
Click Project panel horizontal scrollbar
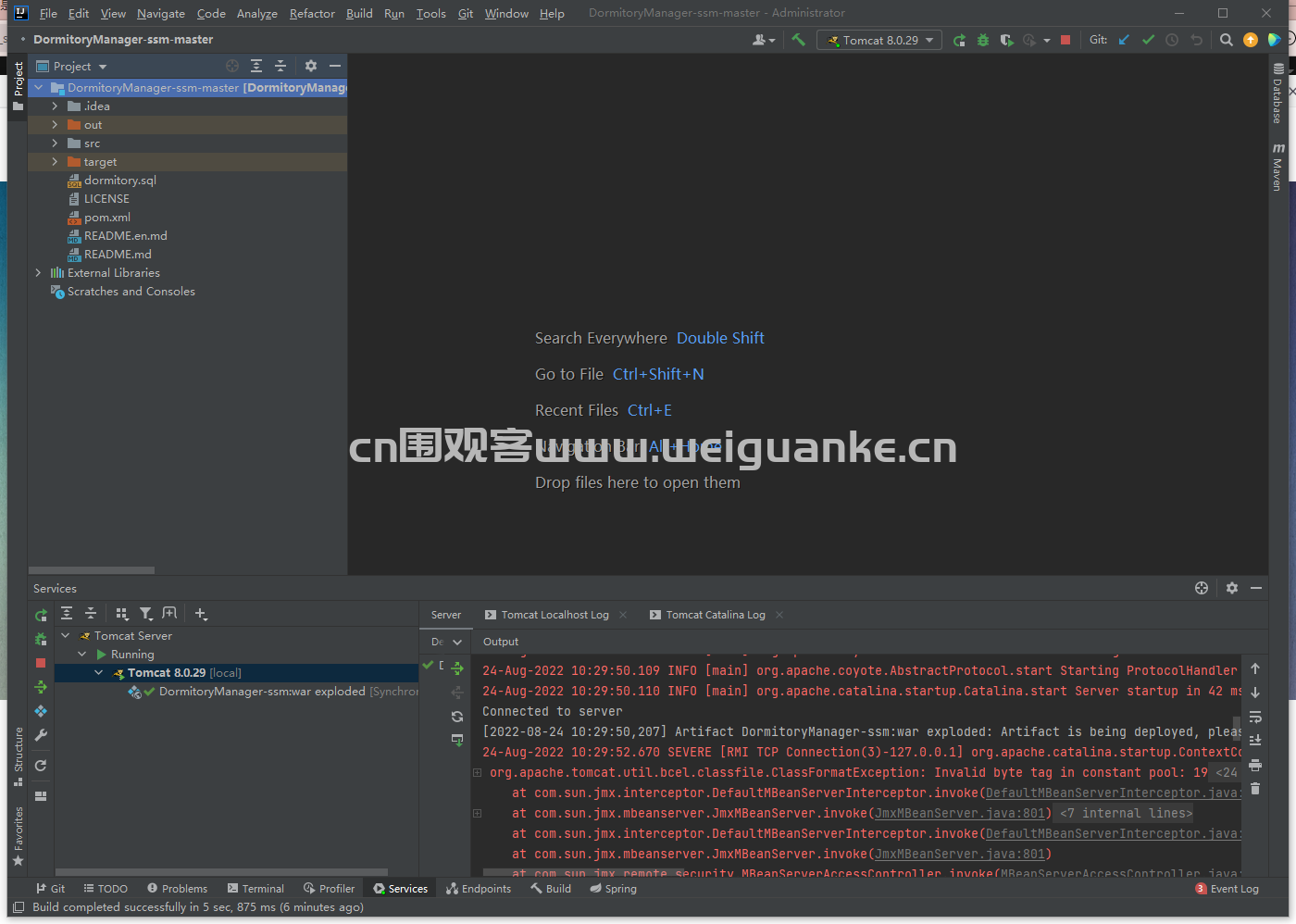coord(92,570)
